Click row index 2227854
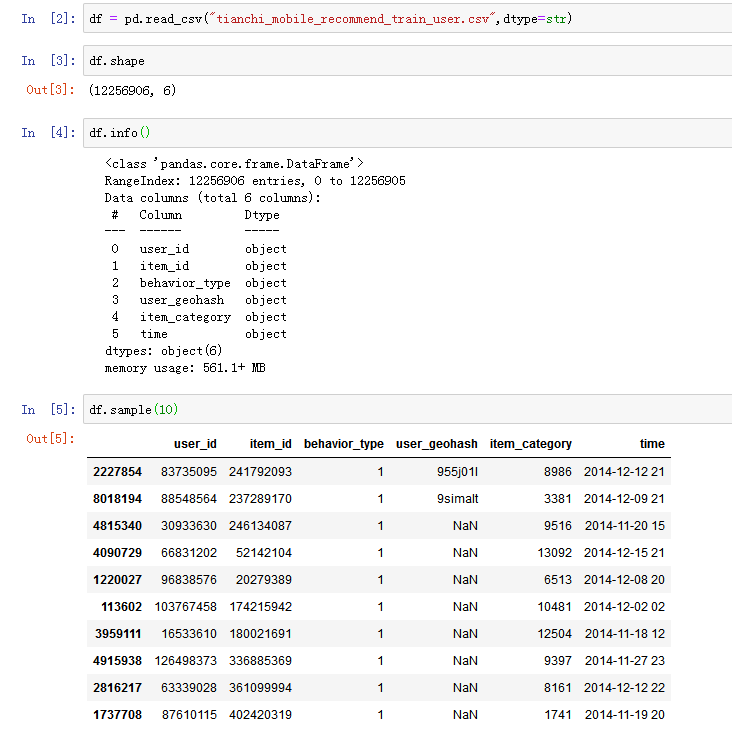 (117, 472)
